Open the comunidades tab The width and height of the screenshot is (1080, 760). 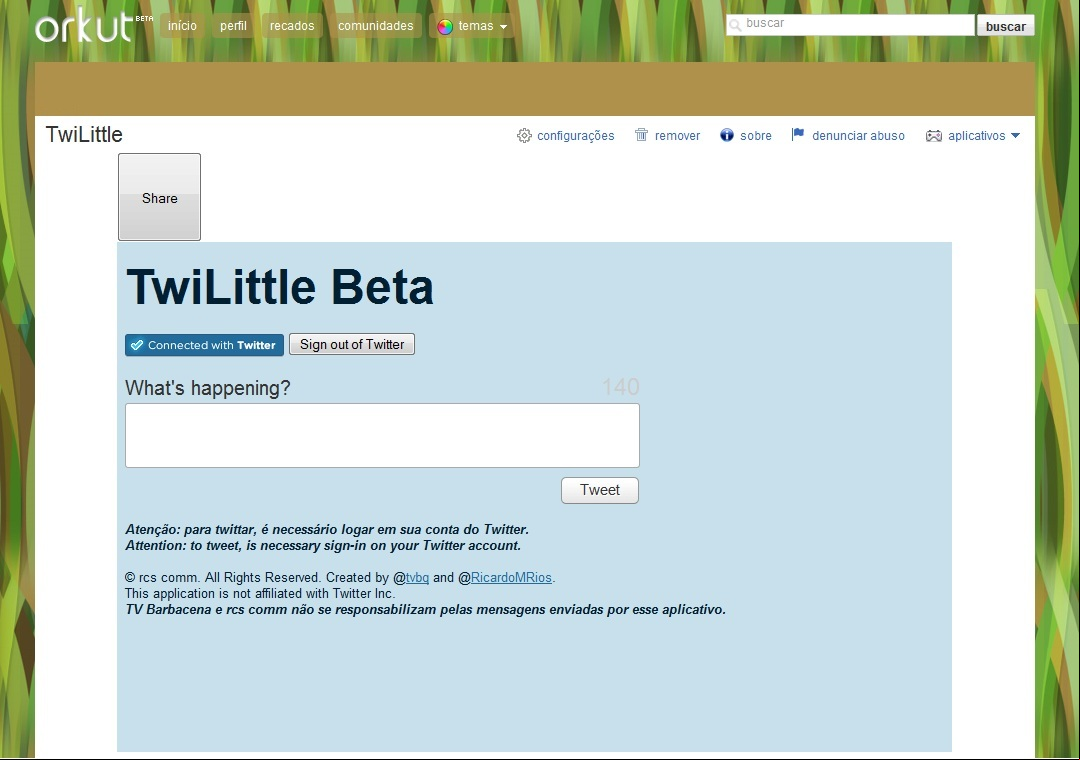(375, 26)
